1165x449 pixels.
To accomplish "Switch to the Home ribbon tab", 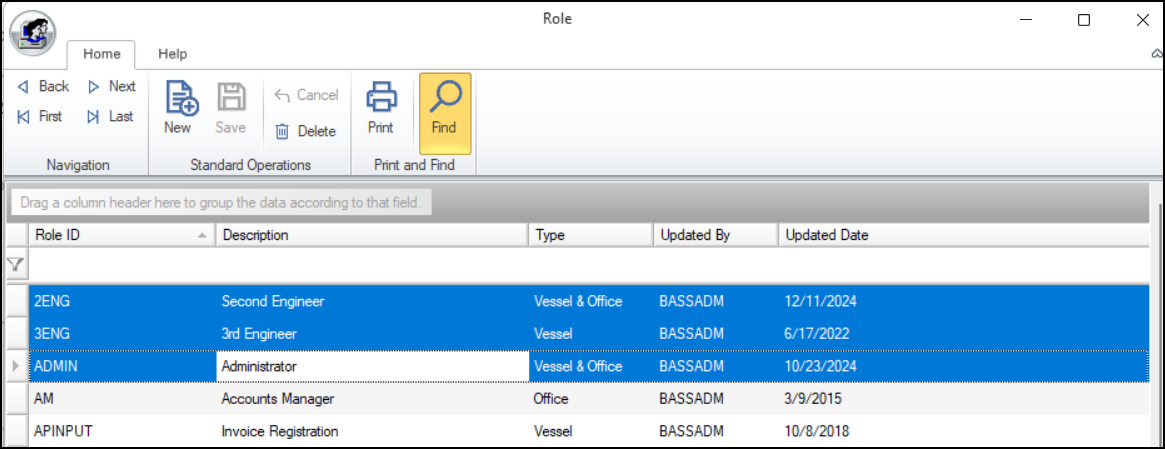I will coord(101,54).
